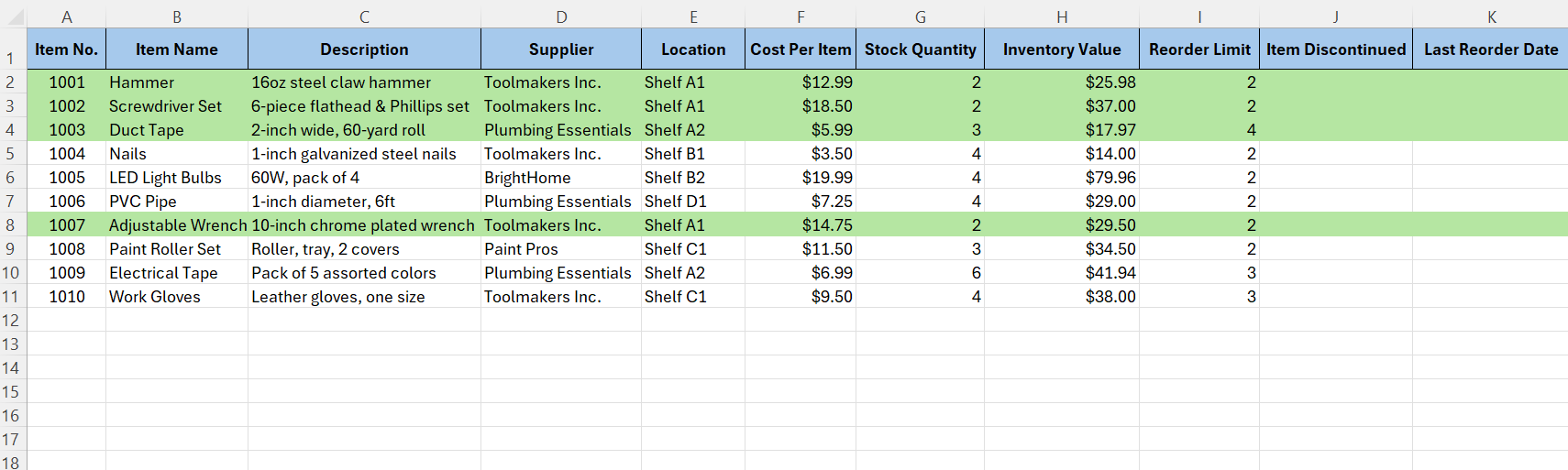Select row 12 header
This screenshot has width=1568, height=470.
click(11, 321)
